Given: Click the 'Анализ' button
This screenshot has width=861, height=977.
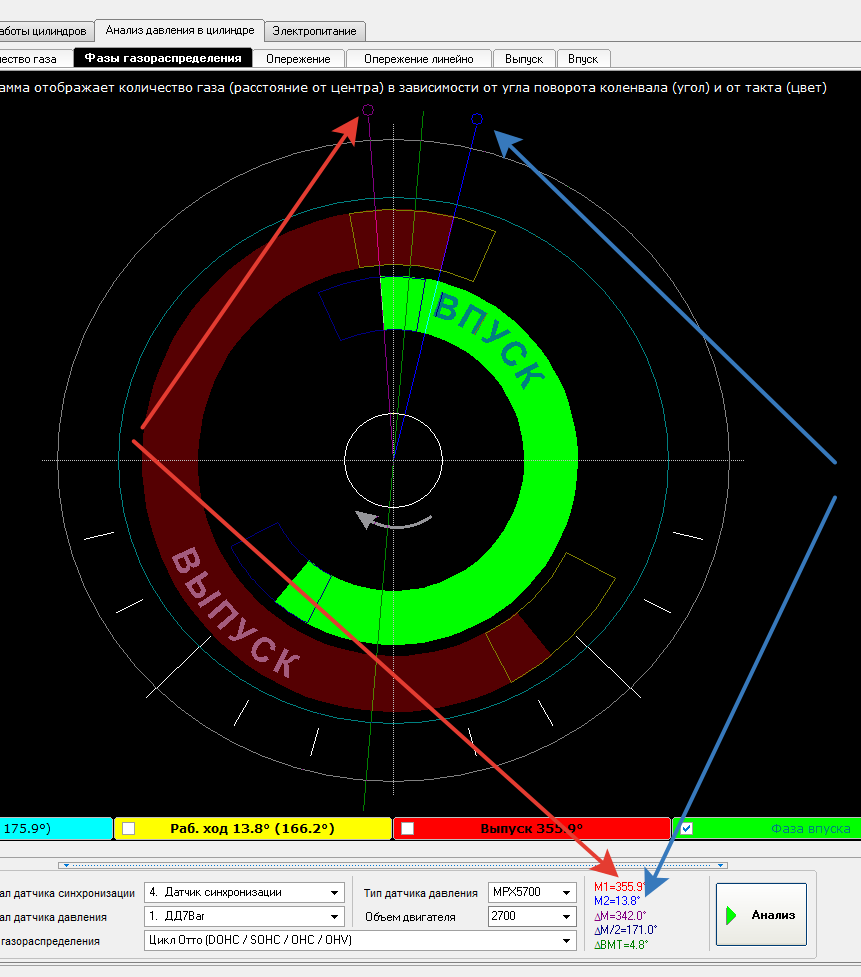Looking at the screenshot, I should click(x=761, y=914).
